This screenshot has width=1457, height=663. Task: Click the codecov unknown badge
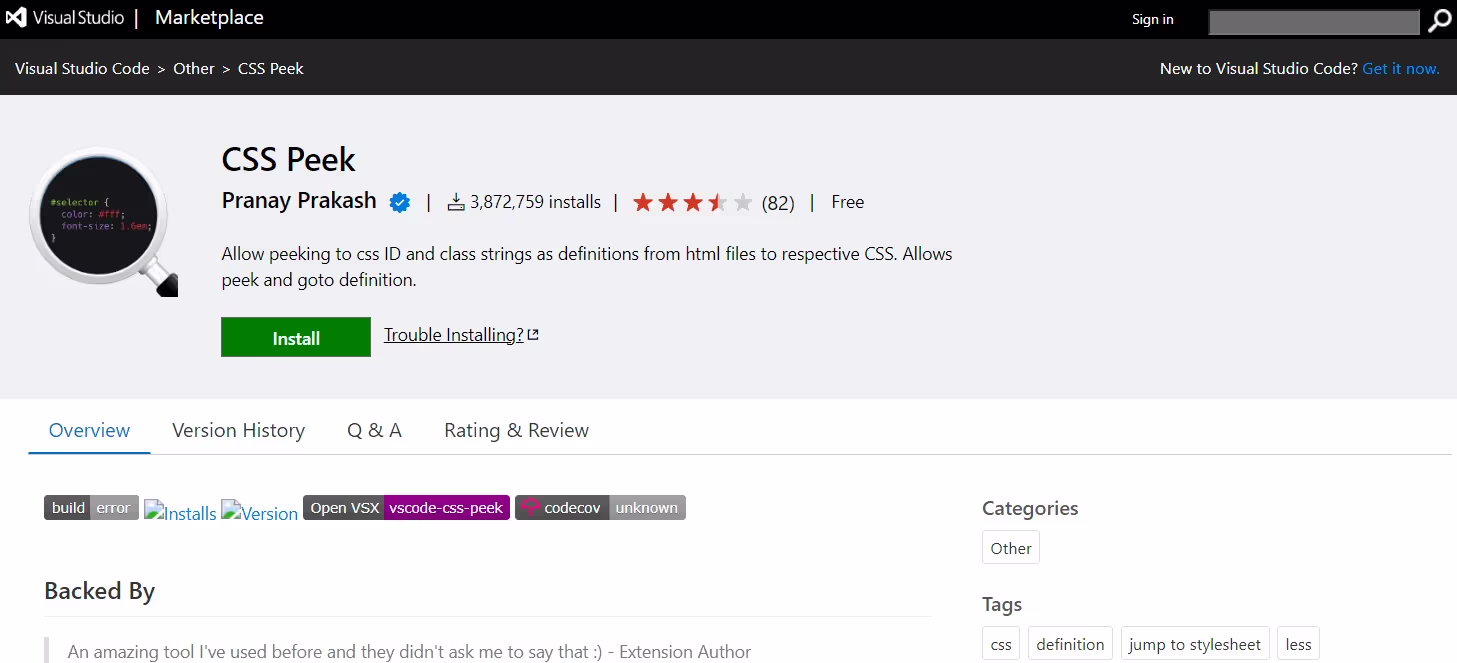[x=600, y=508]
